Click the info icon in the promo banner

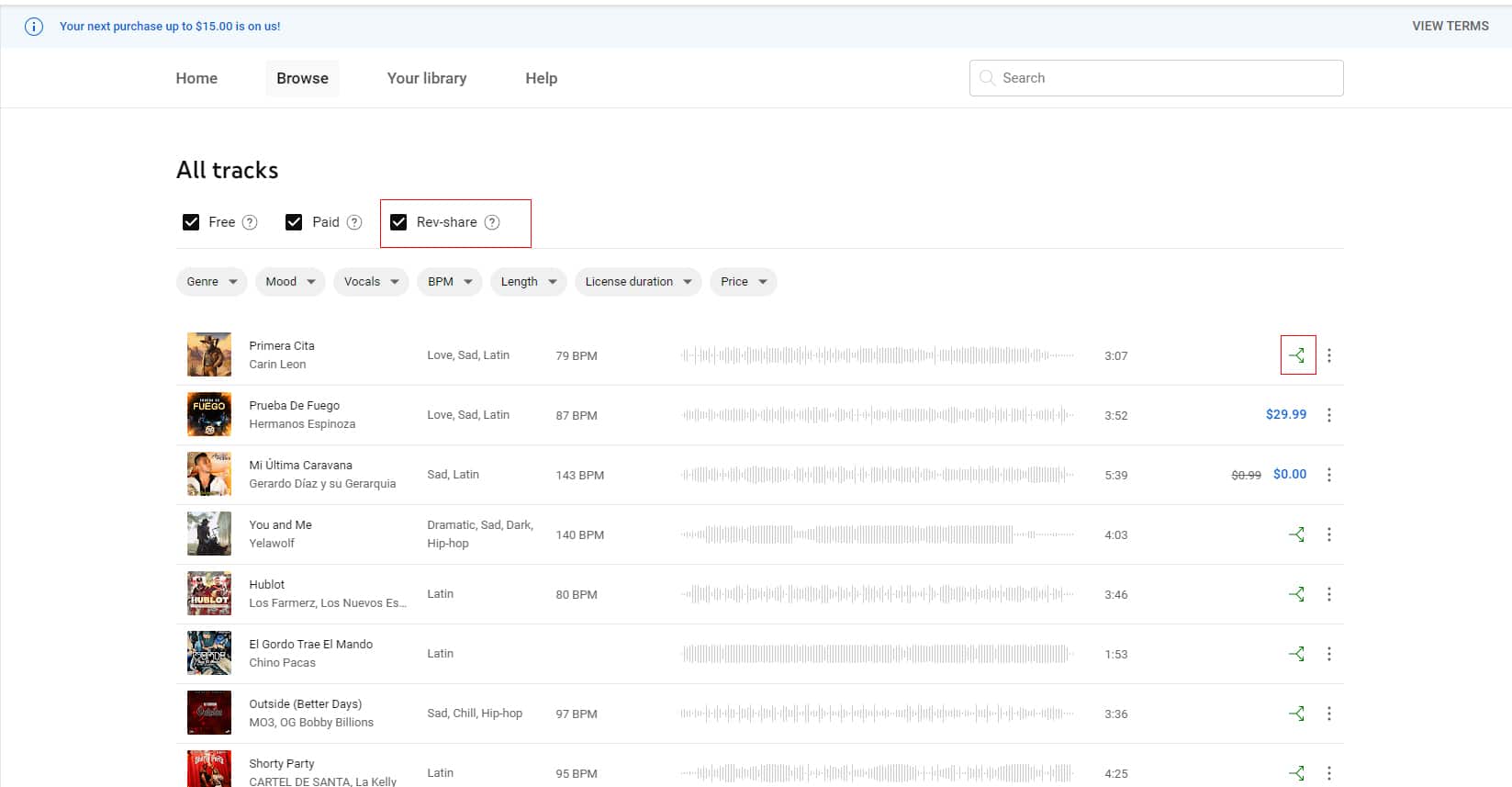click(34, 27)
